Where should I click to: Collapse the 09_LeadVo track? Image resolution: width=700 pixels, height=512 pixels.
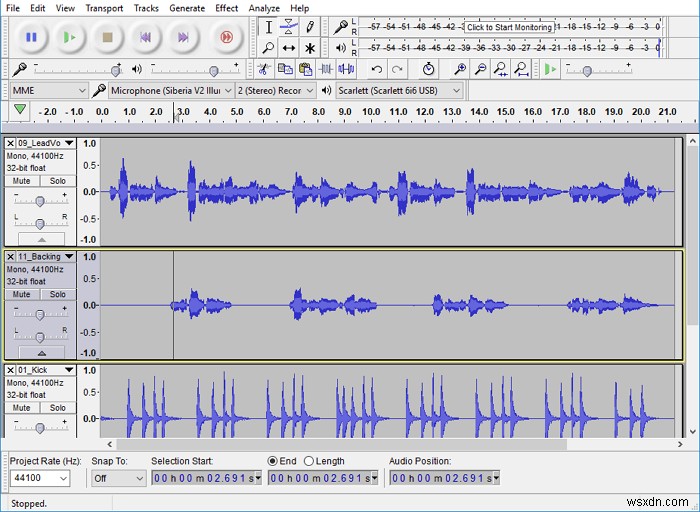pyautogui.click(x=42, y=239)
